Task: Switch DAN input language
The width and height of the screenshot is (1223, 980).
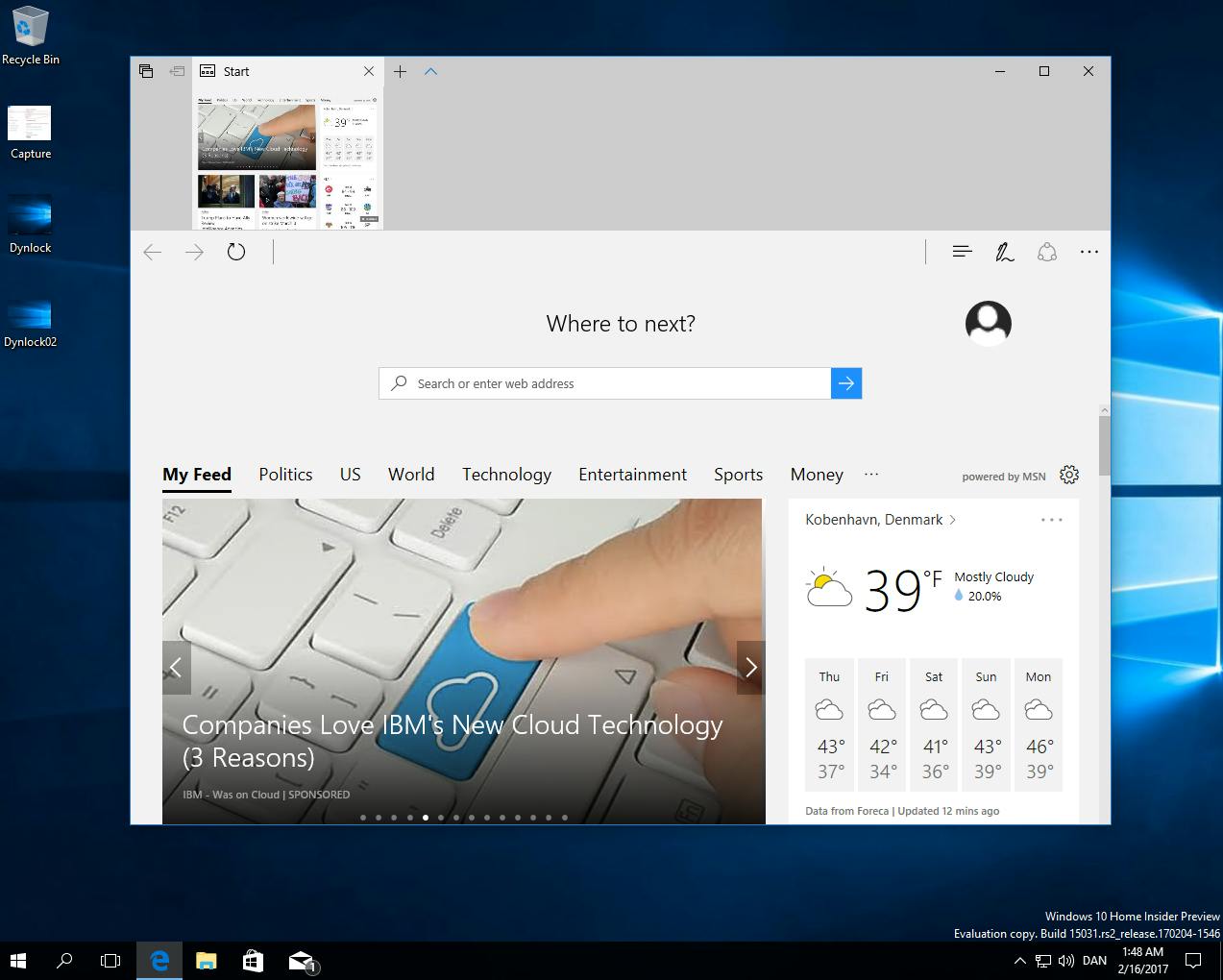Action: point(1094,960)
